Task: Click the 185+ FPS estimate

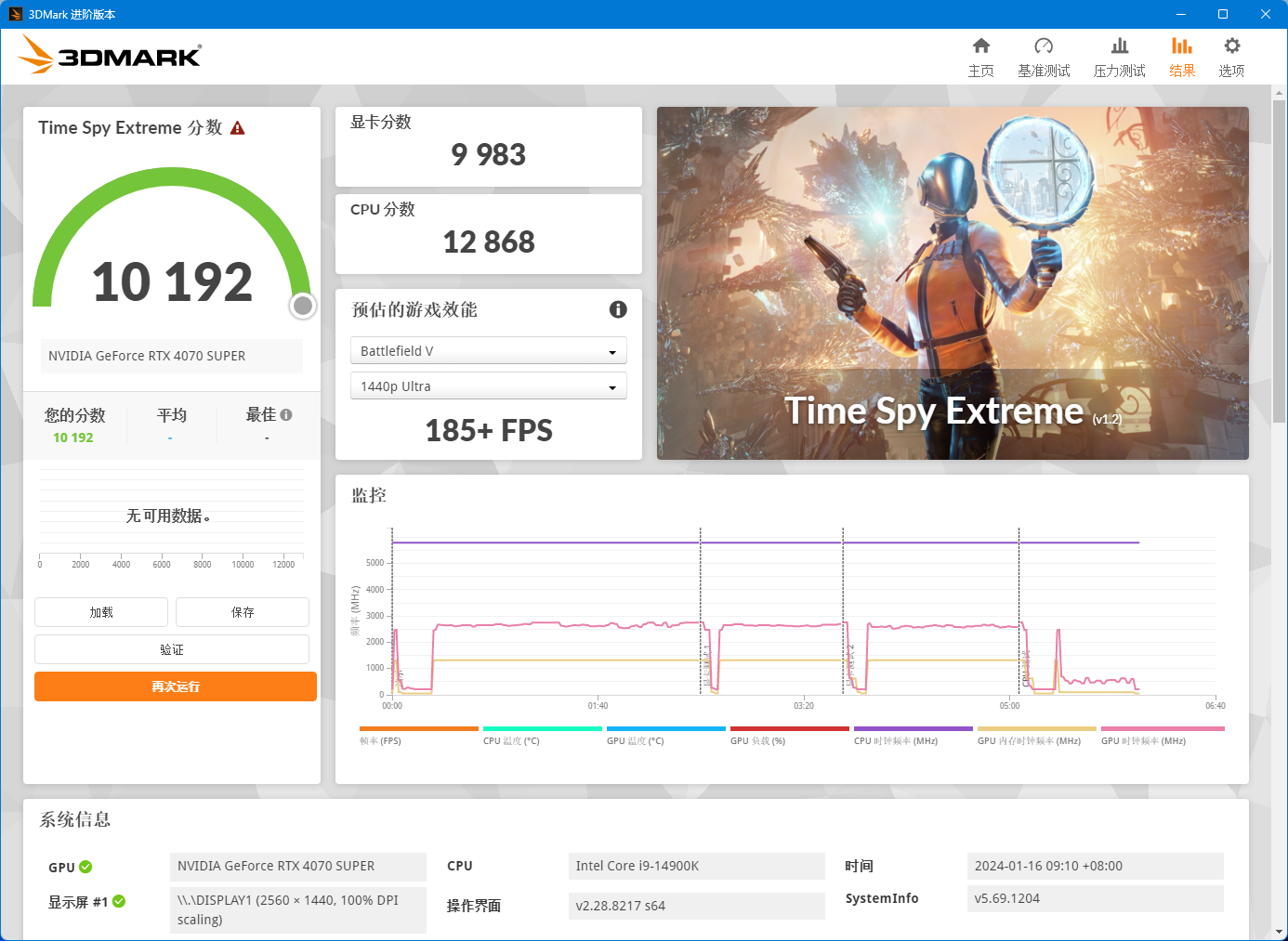Action: 489,430
